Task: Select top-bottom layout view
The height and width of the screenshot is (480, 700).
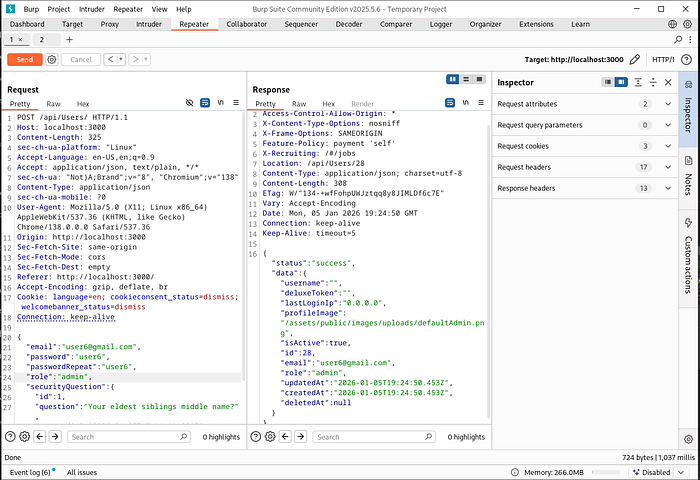Action: pos(466,79)
